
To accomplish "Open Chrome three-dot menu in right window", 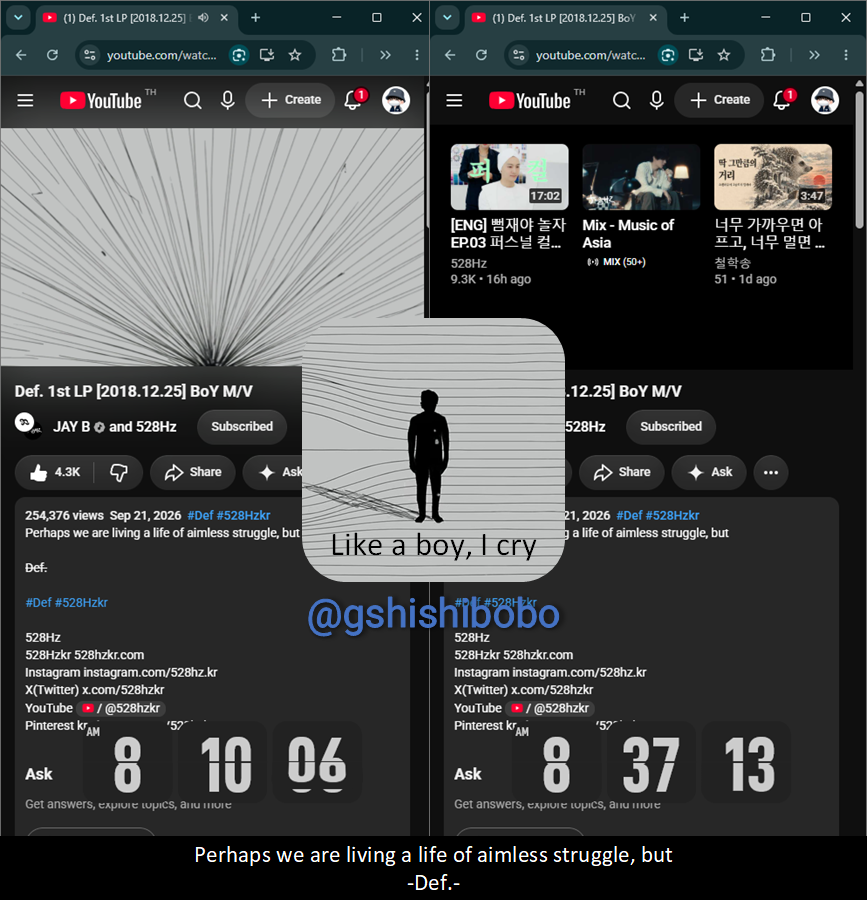I will point(846,55).
